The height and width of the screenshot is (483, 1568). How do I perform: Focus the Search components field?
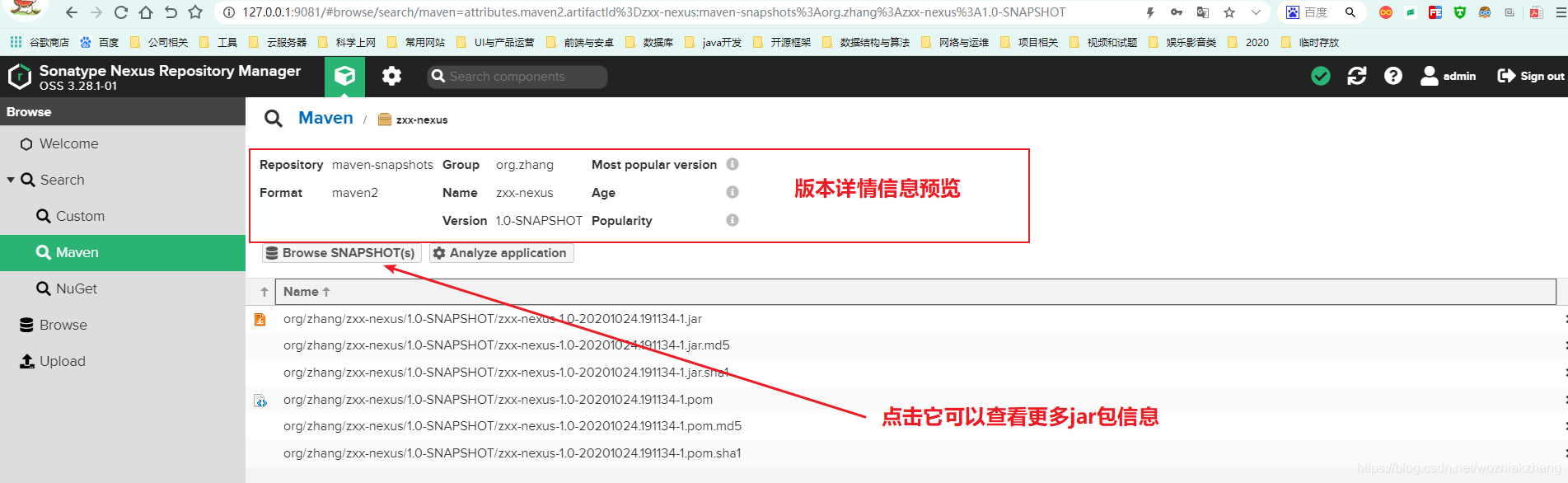[517, 77]
